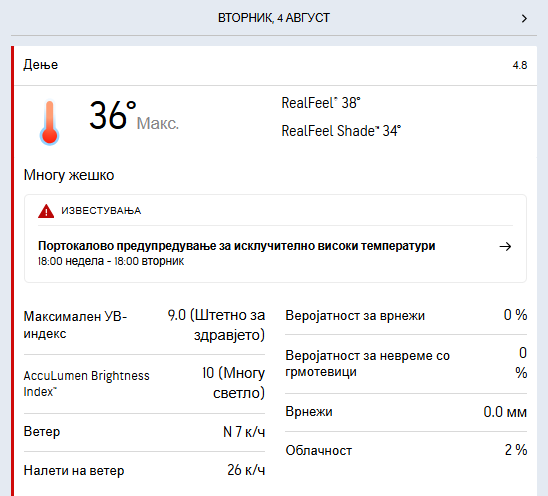The height and width of the screenshot is (496, 548).
Task: Click the Многу жешко condition text
Action: click(x=69, y=175)
